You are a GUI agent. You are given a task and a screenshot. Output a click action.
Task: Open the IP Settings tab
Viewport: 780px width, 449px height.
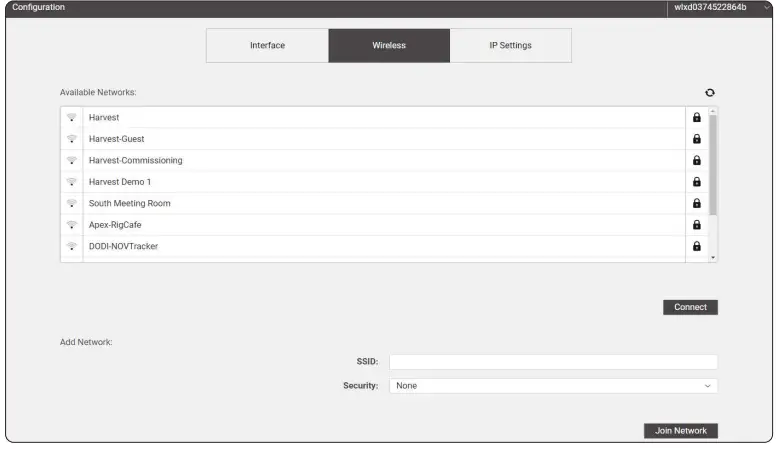[510, 45]
